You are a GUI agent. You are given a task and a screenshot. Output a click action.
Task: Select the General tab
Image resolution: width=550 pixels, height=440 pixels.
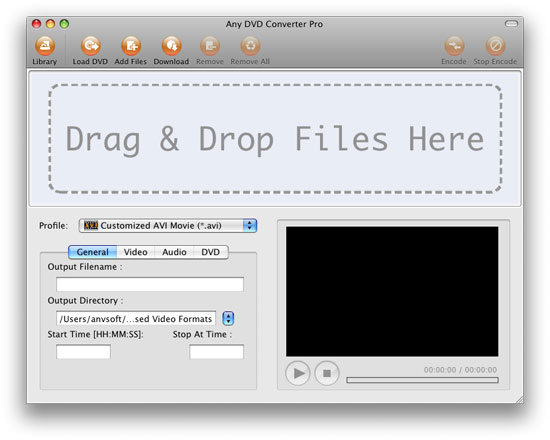pos(93,252)
